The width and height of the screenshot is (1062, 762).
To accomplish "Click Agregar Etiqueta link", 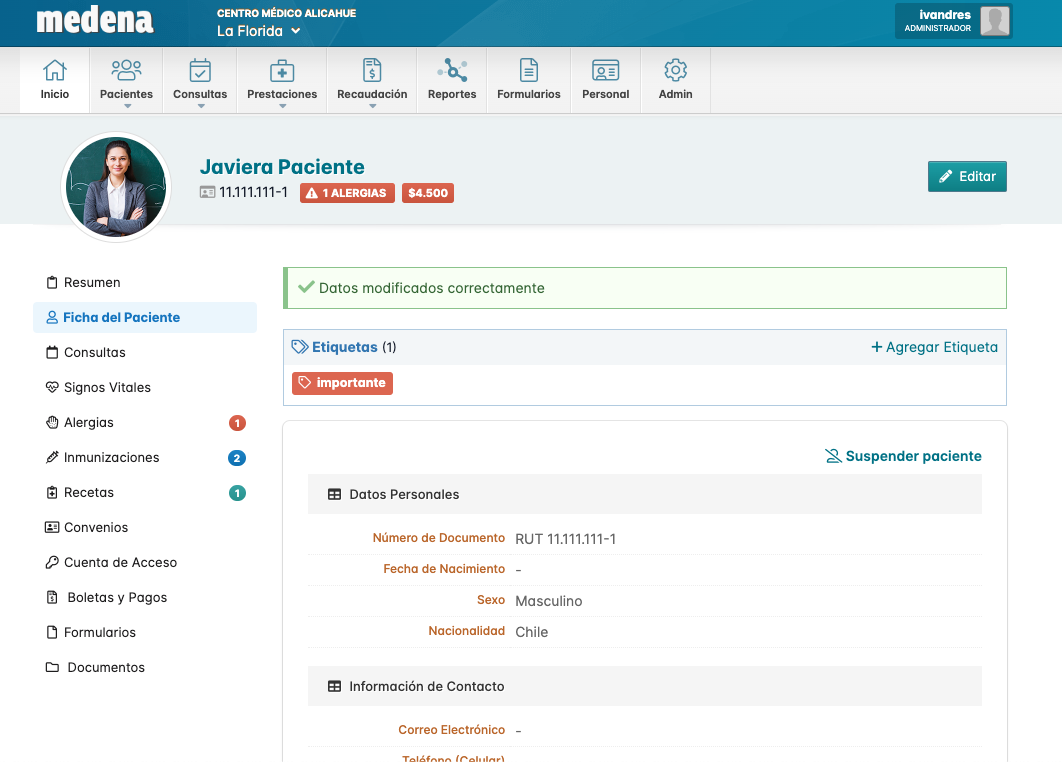I will pos(934,348).
